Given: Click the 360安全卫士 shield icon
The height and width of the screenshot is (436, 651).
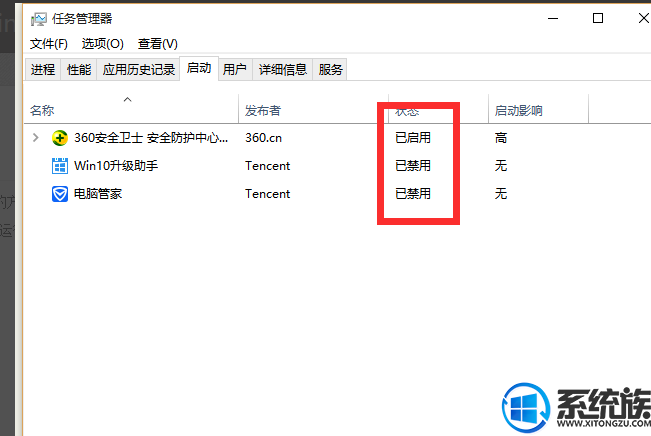Looking at the screenshot, I should point(60,138).
